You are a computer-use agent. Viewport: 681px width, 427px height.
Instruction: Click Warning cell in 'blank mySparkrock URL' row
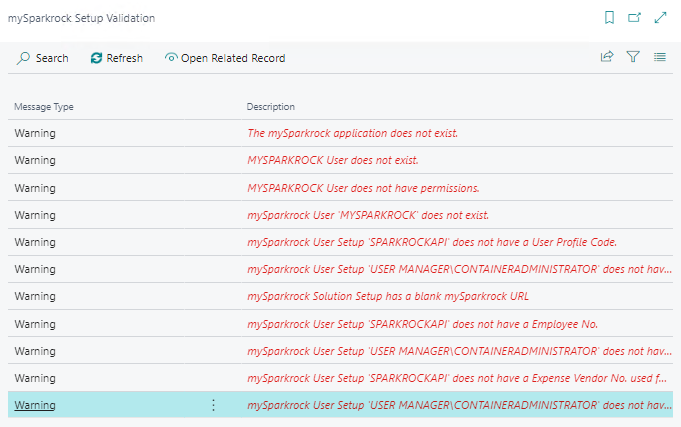point(35,296)
